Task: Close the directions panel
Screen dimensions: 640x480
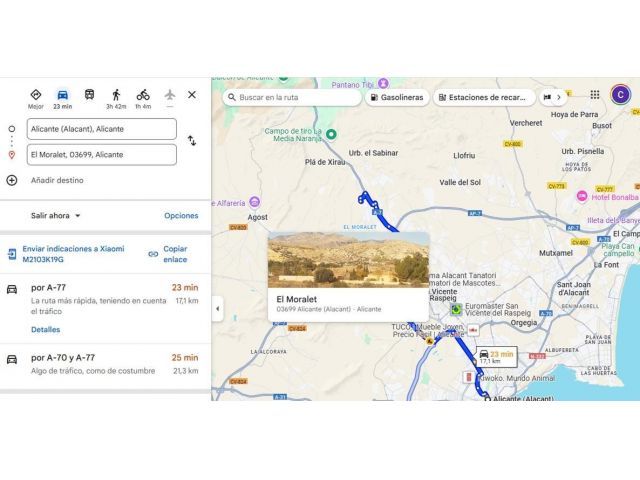Action: point(192,95)
